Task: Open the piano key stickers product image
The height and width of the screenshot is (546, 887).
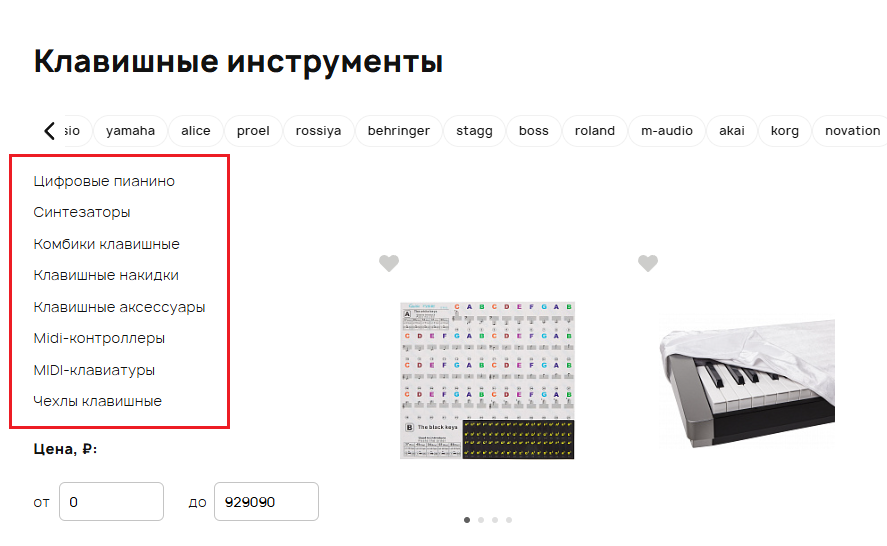Action: tap(487, 380)
